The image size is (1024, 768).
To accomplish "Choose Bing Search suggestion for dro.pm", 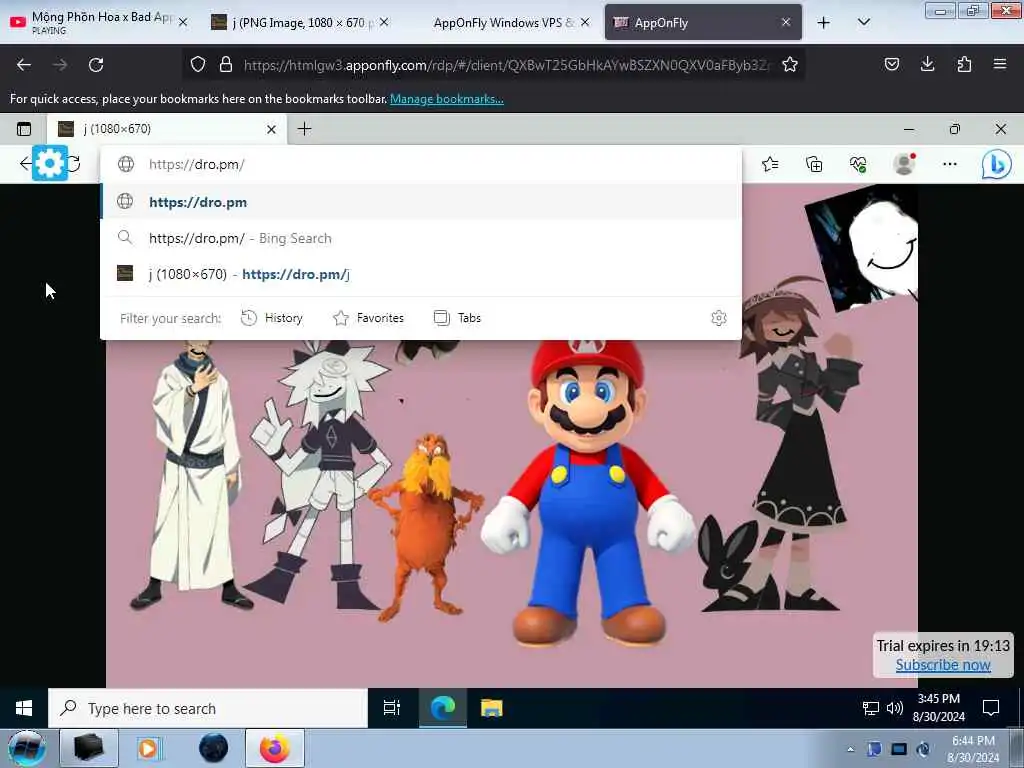I will click(x=421, y=238).
